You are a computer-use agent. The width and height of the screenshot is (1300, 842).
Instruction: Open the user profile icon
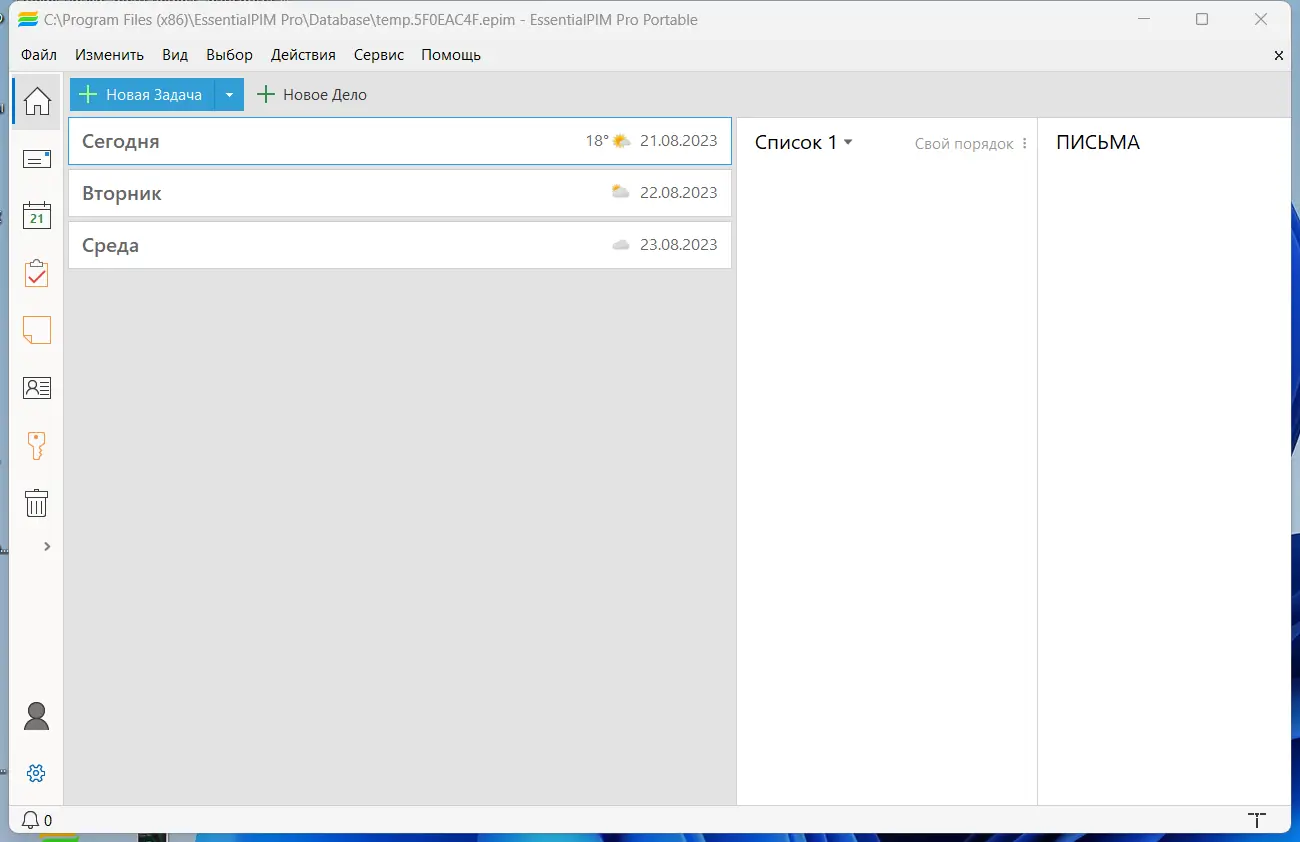(36, 715)
